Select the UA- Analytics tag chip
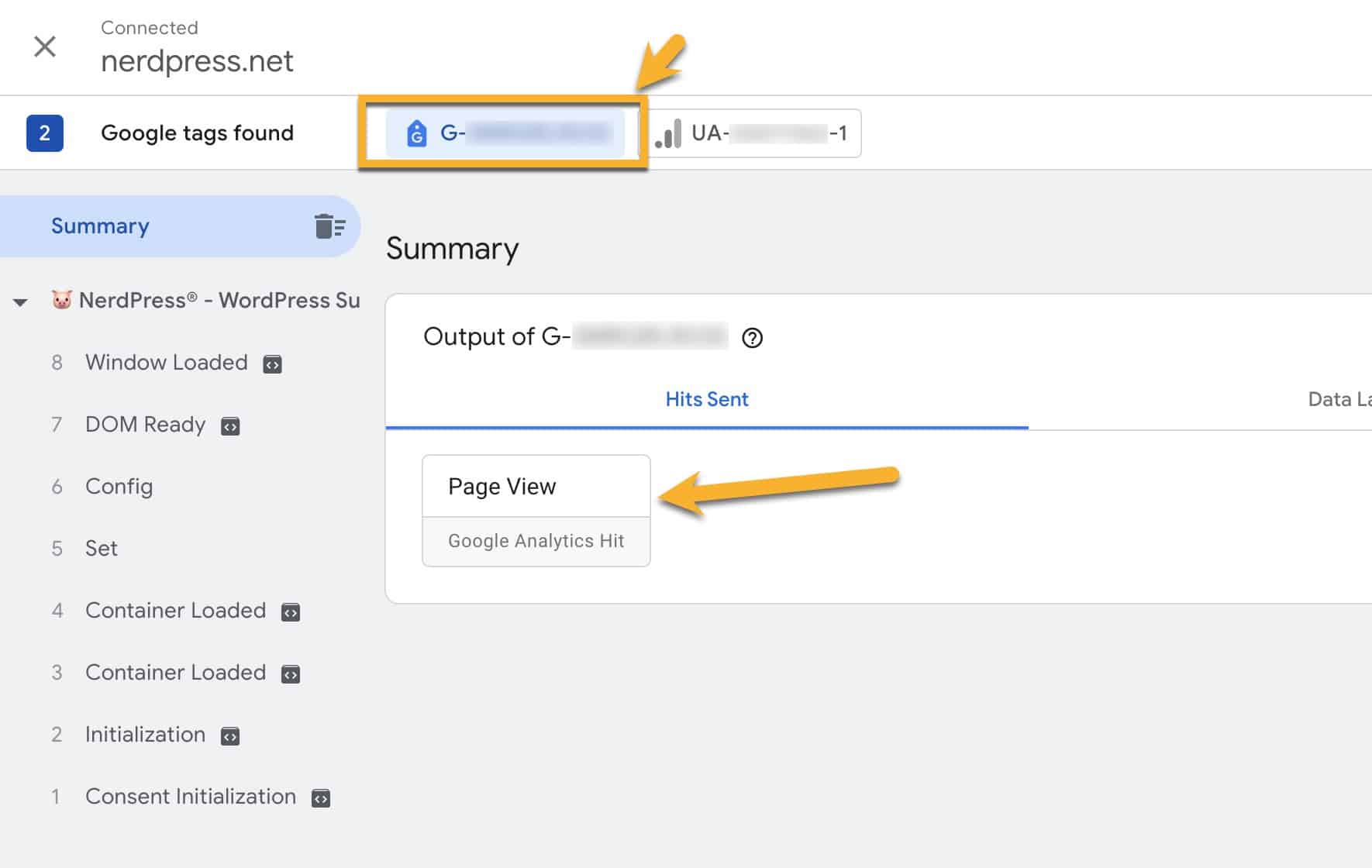 (x=753, y=133)
